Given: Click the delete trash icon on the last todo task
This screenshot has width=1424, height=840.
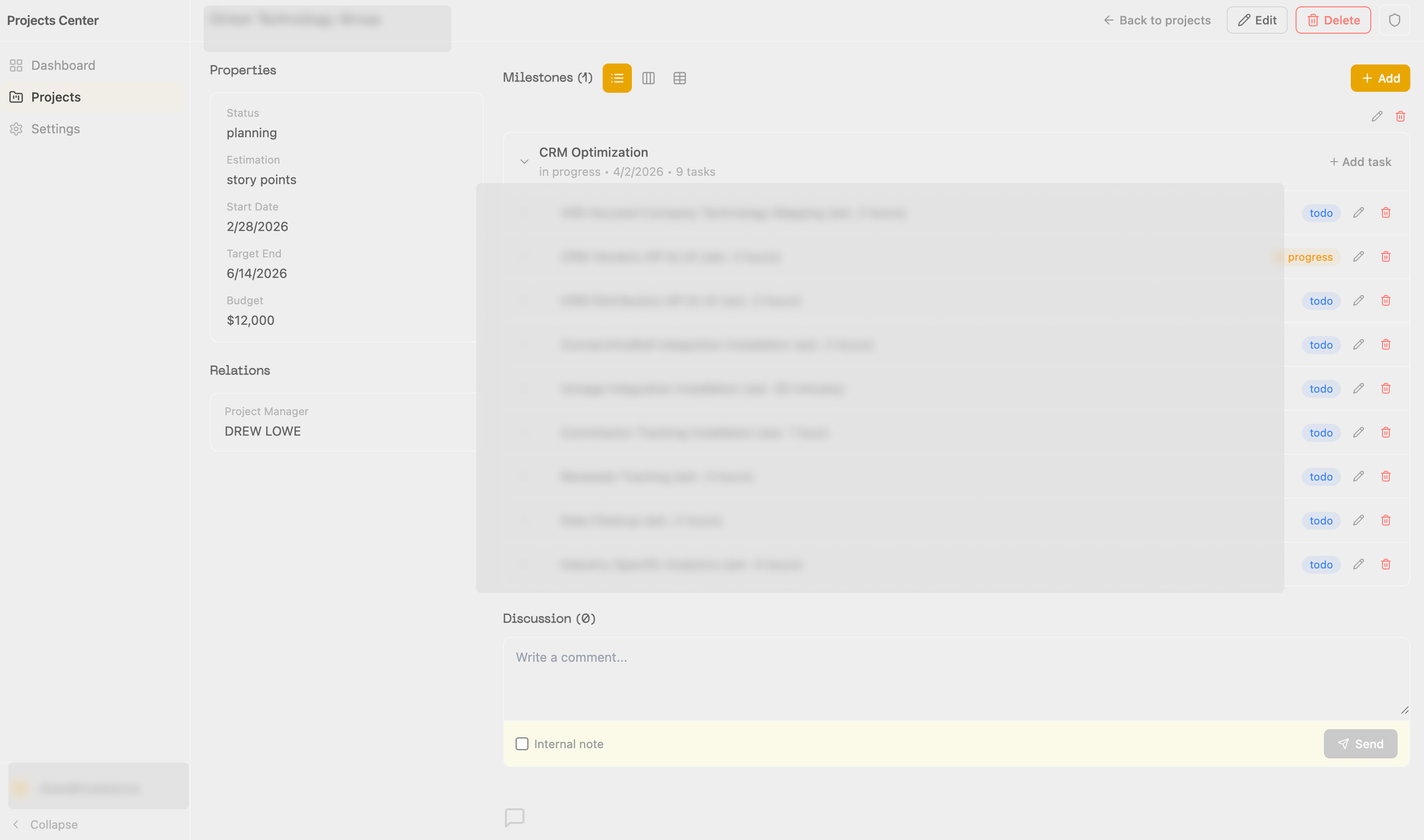Looking at the screenshot, I should click(x=1386, y=564).
